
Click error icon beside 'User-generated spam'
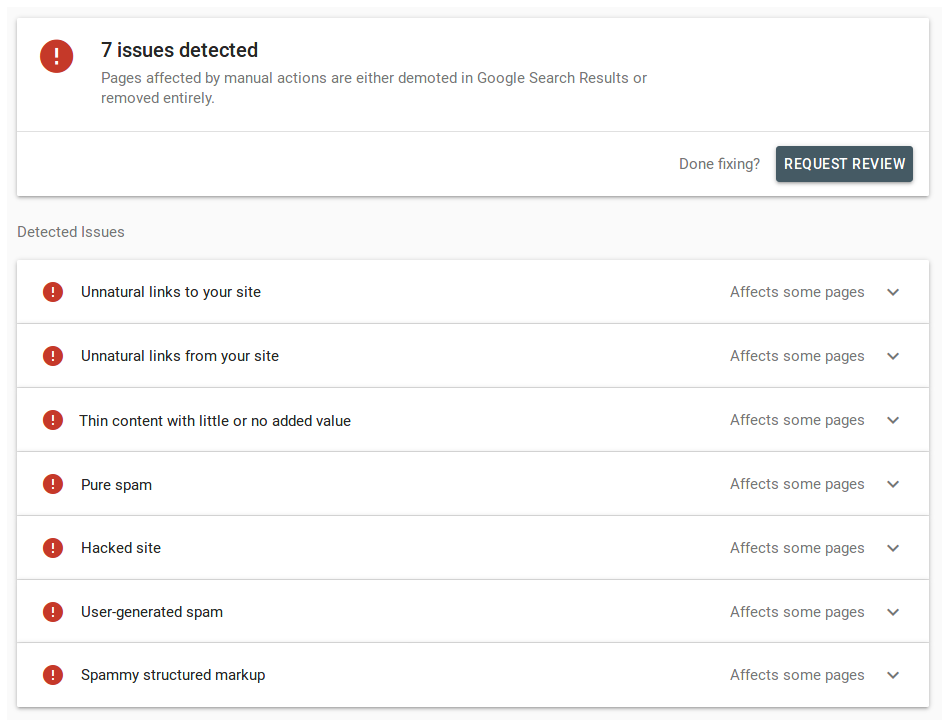[53, 612]
